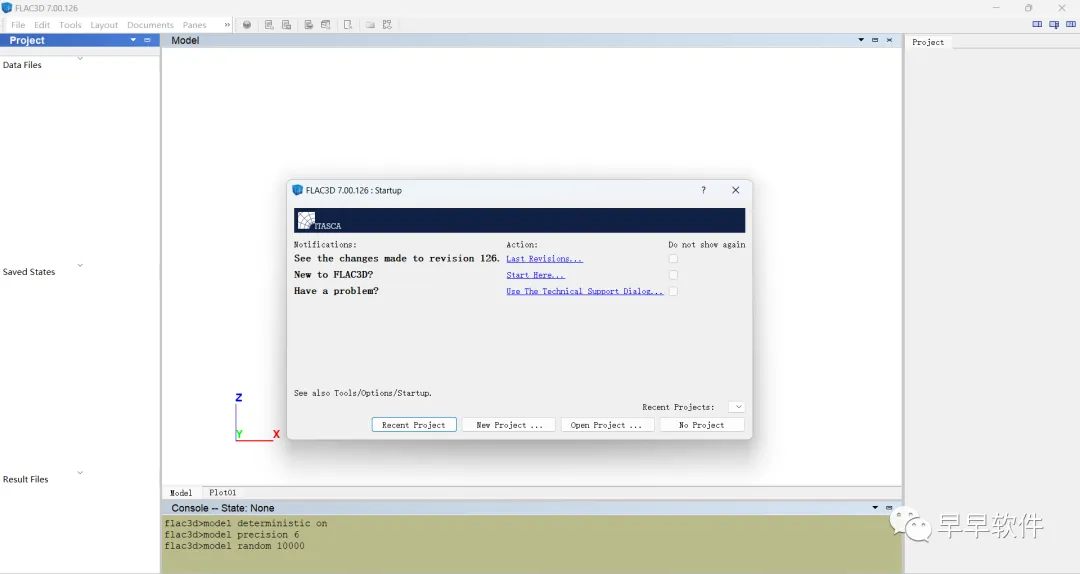Open the Documents menu
Screen dimensions: 1080x574
click(x=150, y=25)
